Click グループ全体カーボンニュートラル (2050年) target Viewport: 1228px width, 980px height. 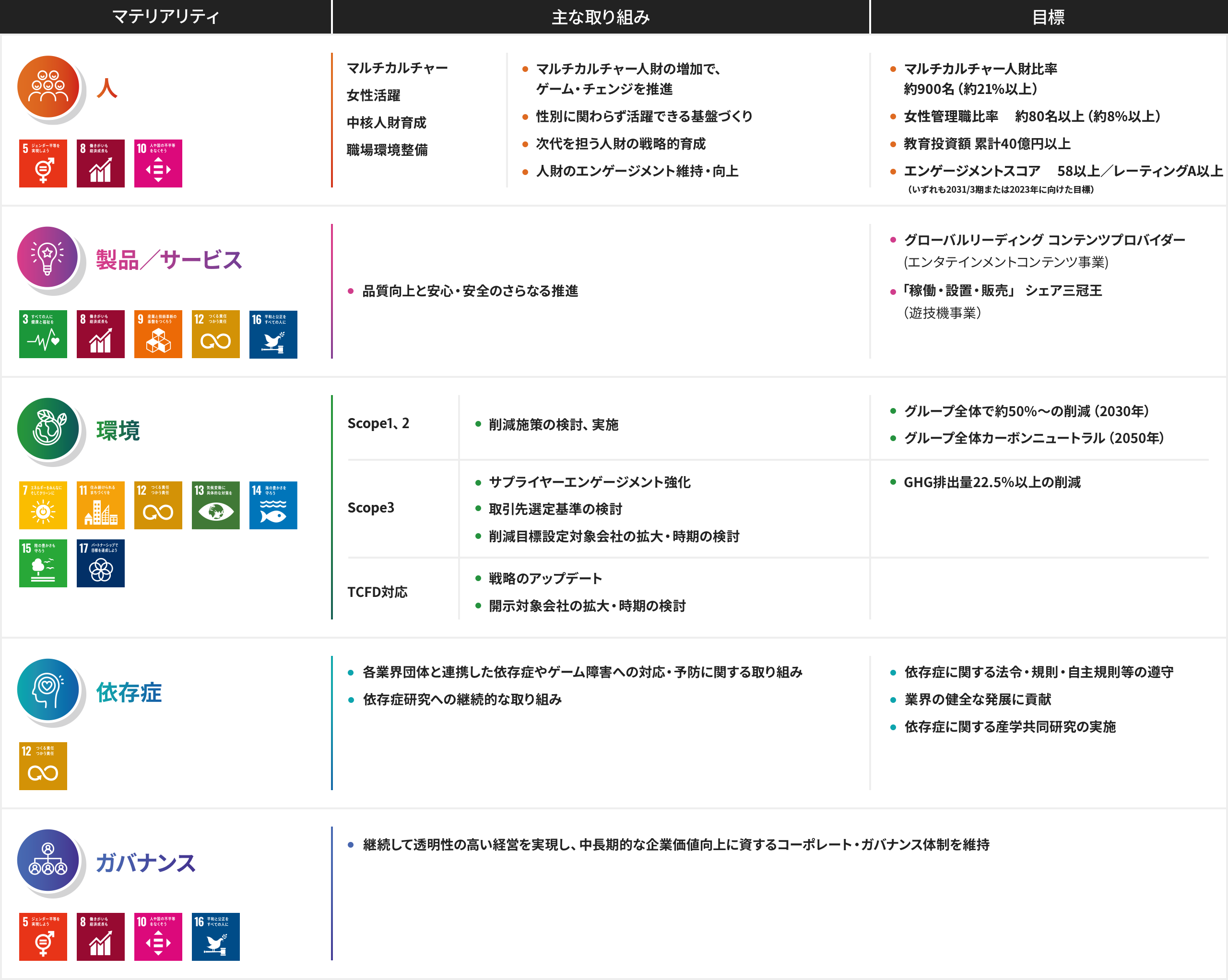pos(1034,438)
